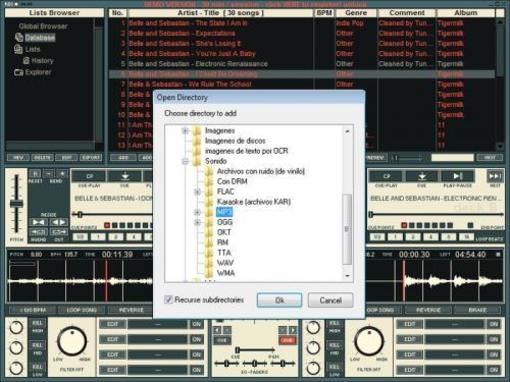Open Explorer in the Lists Browser
Image resolution: width=510 pixels, height=382 pixels.
pyautogui.click(x=38, y=72)
